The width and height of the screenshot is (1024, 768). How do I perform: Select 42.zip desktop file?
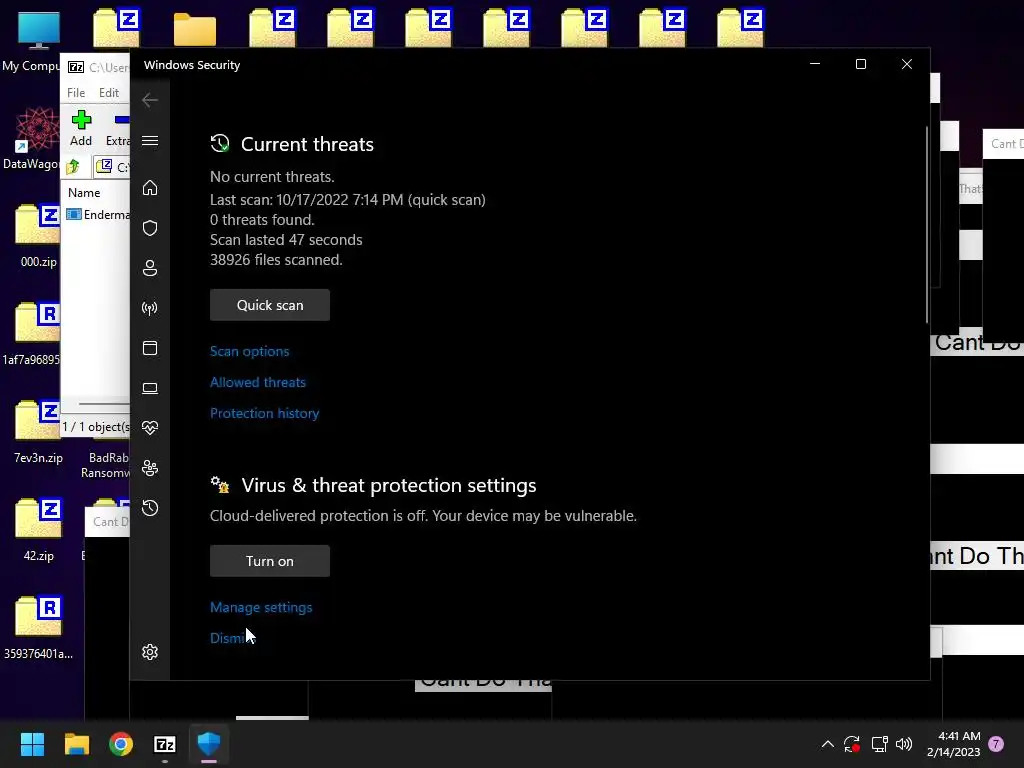39,530
